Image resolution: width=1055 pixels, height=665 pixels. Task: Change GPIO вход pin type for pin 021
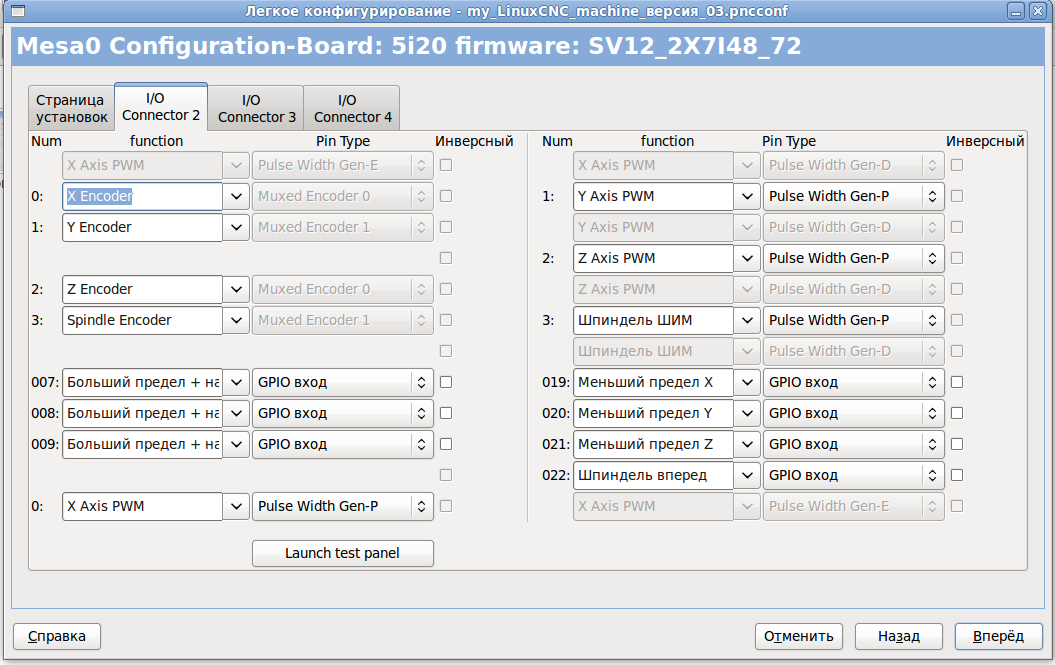853,444
